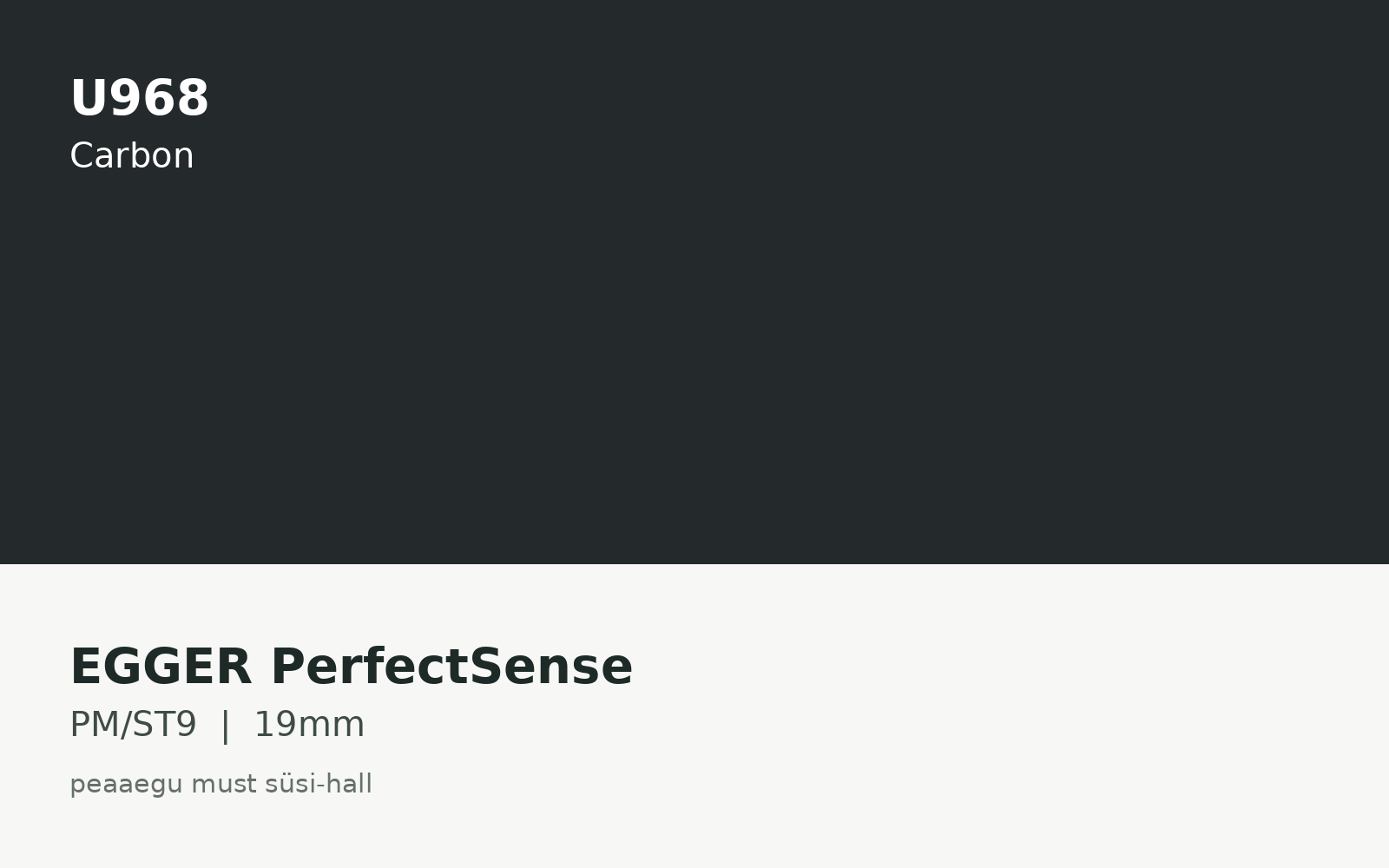Screen dimensions: 1389x868
Task: Select the 19mm thickness value
Action: pyautogui.click(x=309, y=725)
